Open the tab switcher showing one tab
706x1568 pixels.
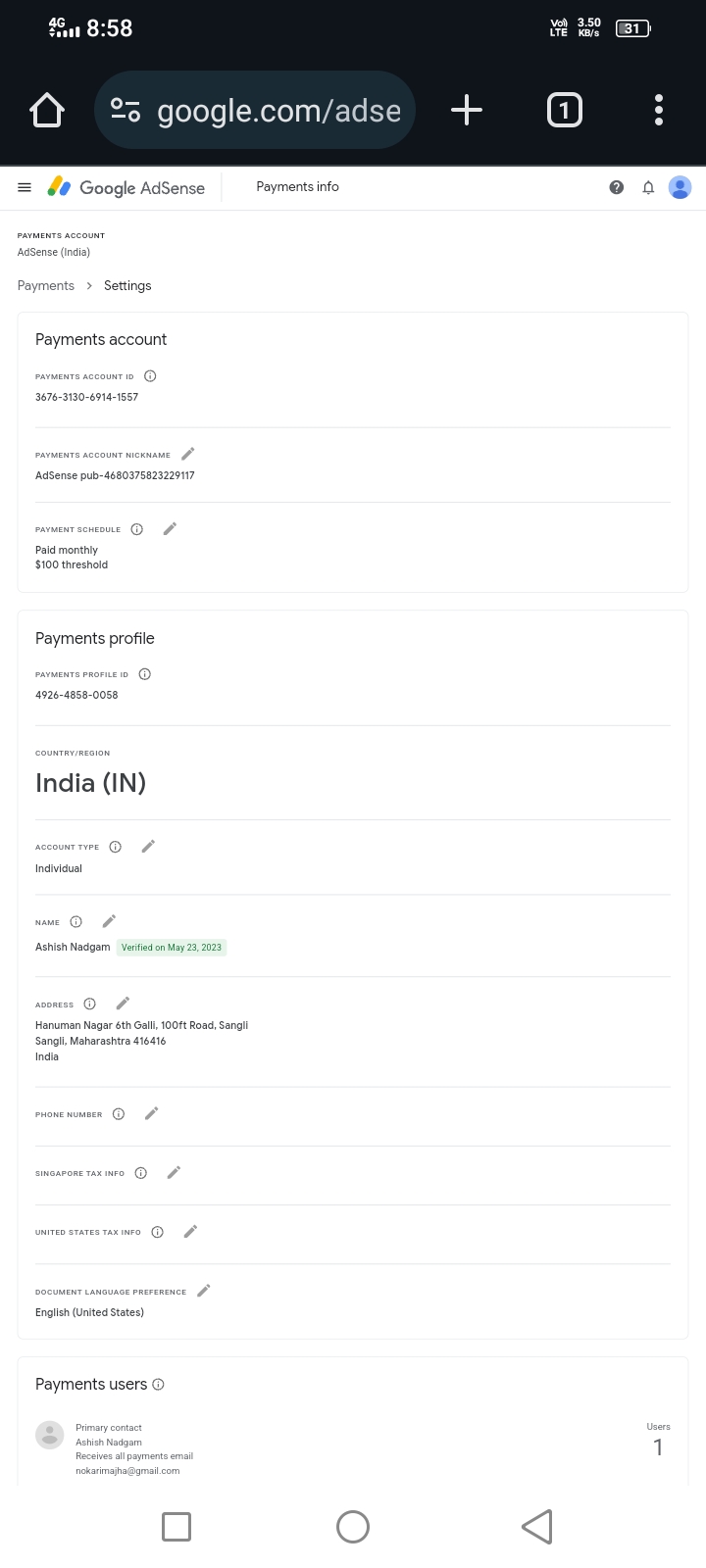click(x=564, y=110)
